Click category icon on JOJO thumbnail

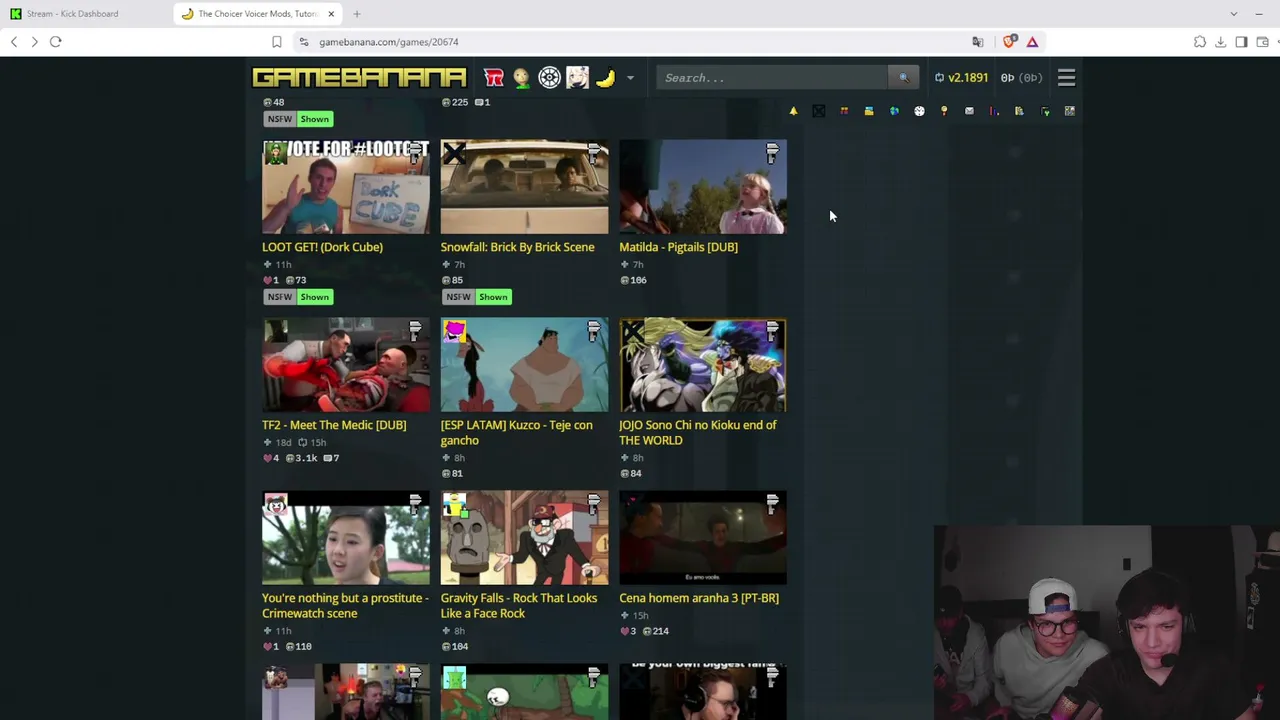click(772, 331)
